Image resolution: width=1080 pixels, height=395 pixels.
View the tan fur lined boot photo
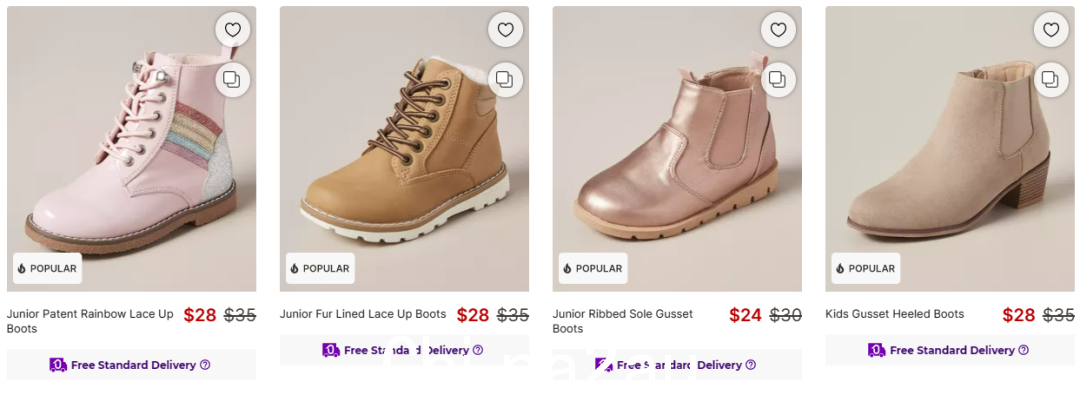point(404,149)
